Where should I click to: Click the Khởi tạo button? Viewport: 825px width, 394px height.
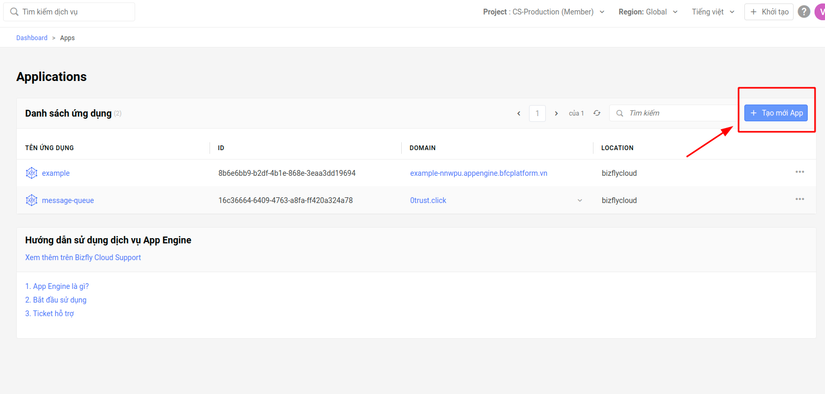[x=769, y=12]
